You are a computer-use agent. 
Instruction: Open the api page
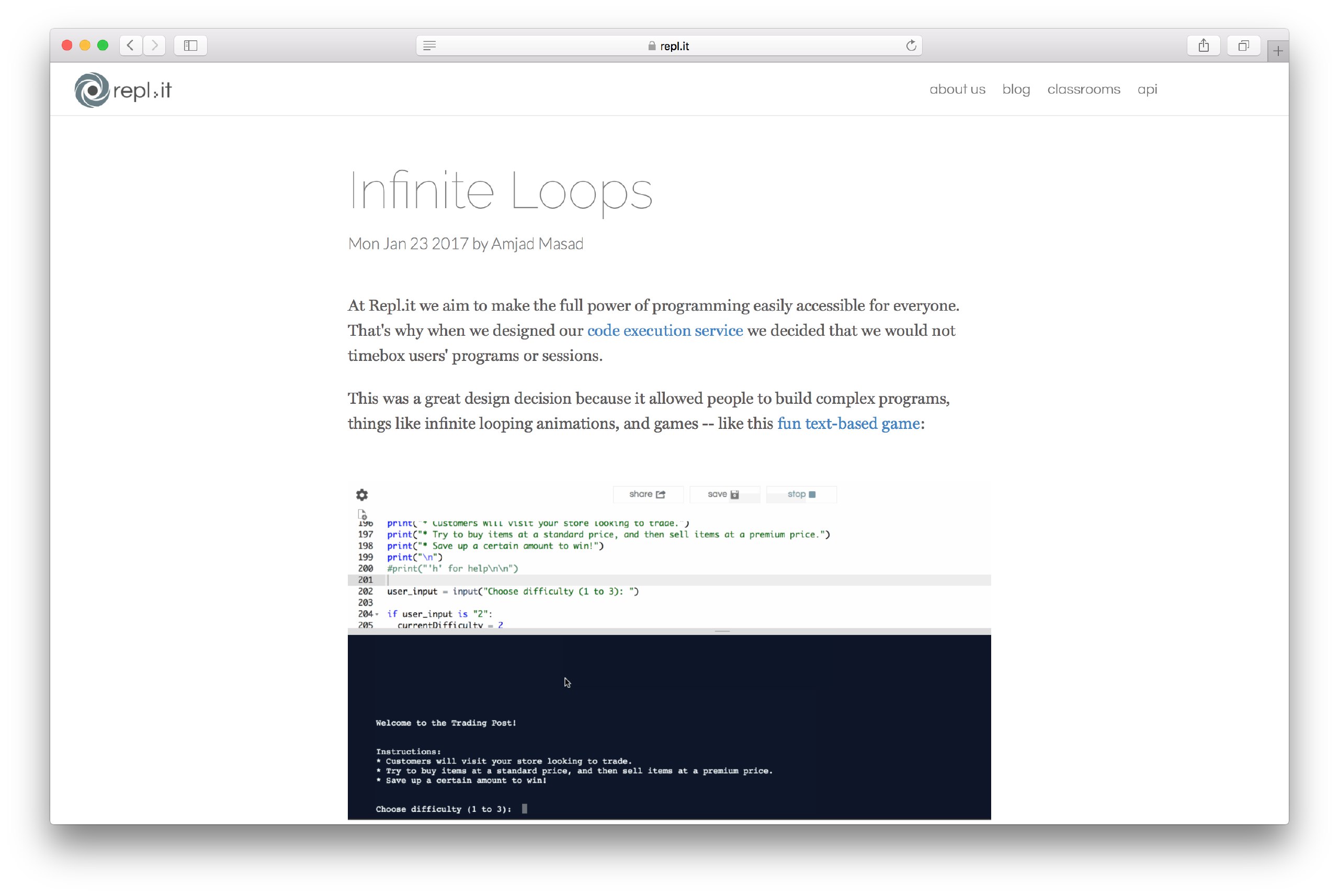(x=1147, y=90)
